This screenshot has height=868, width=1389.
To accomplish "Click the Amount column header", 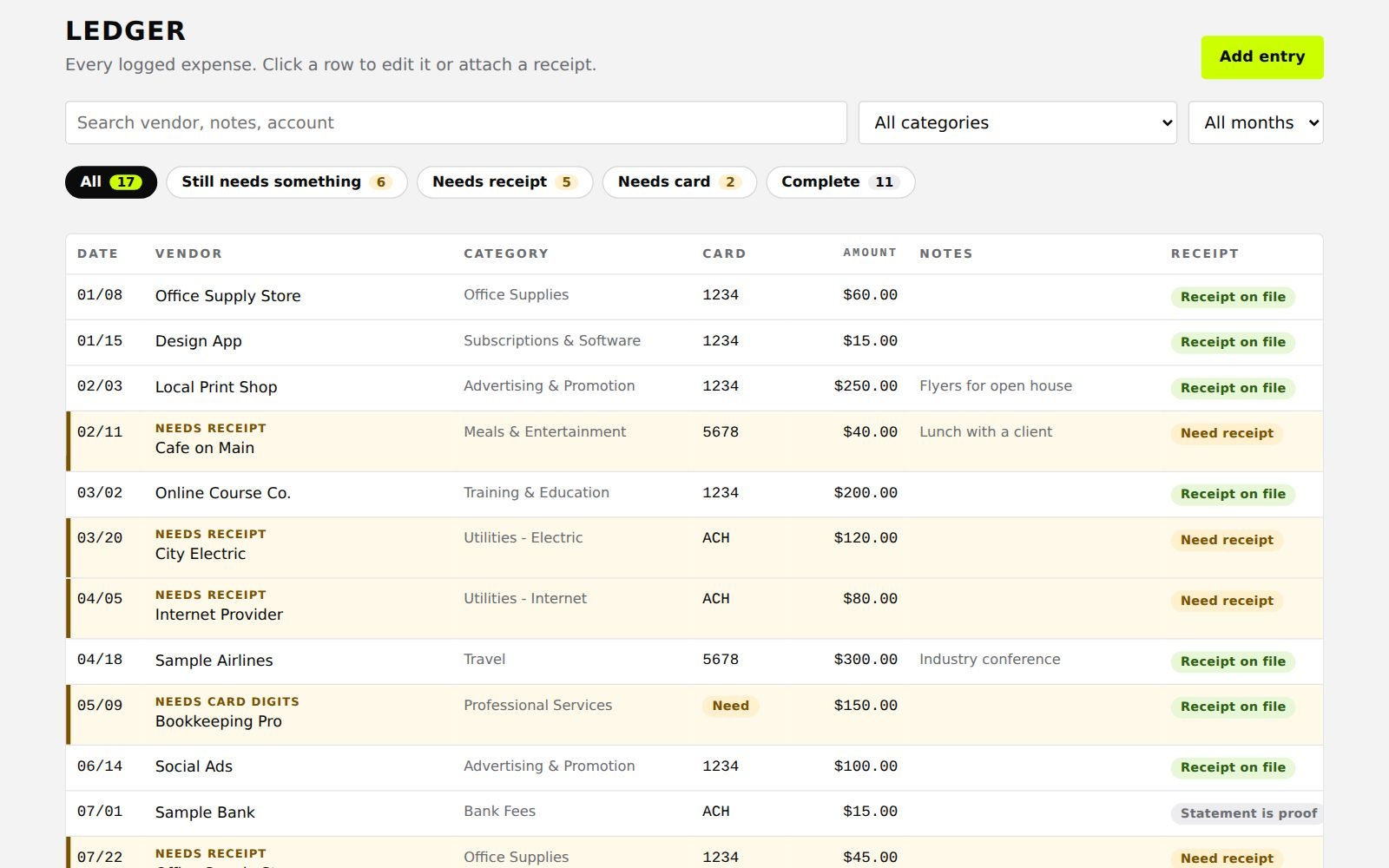I will tap(869, 253).
